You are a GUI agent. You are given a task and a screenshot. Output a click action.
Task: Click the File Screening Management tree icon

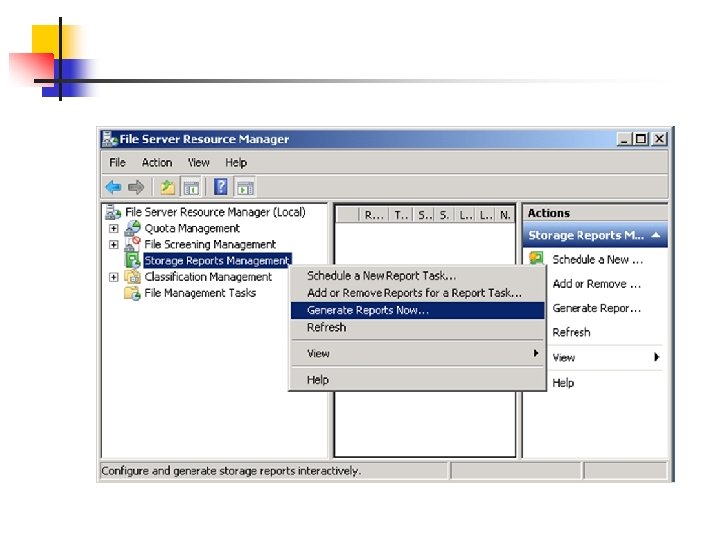[x=133, y=244]
